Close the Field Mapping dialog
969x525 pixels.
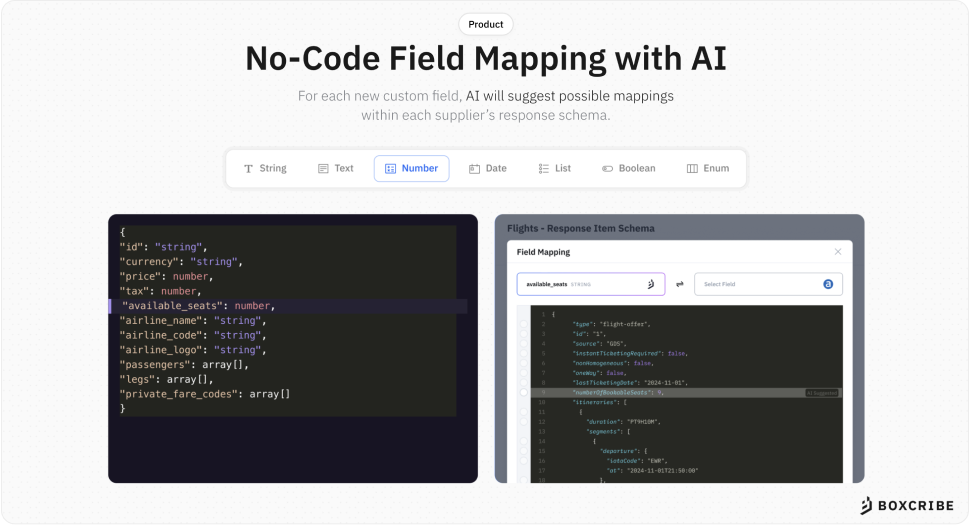(838, 252)
